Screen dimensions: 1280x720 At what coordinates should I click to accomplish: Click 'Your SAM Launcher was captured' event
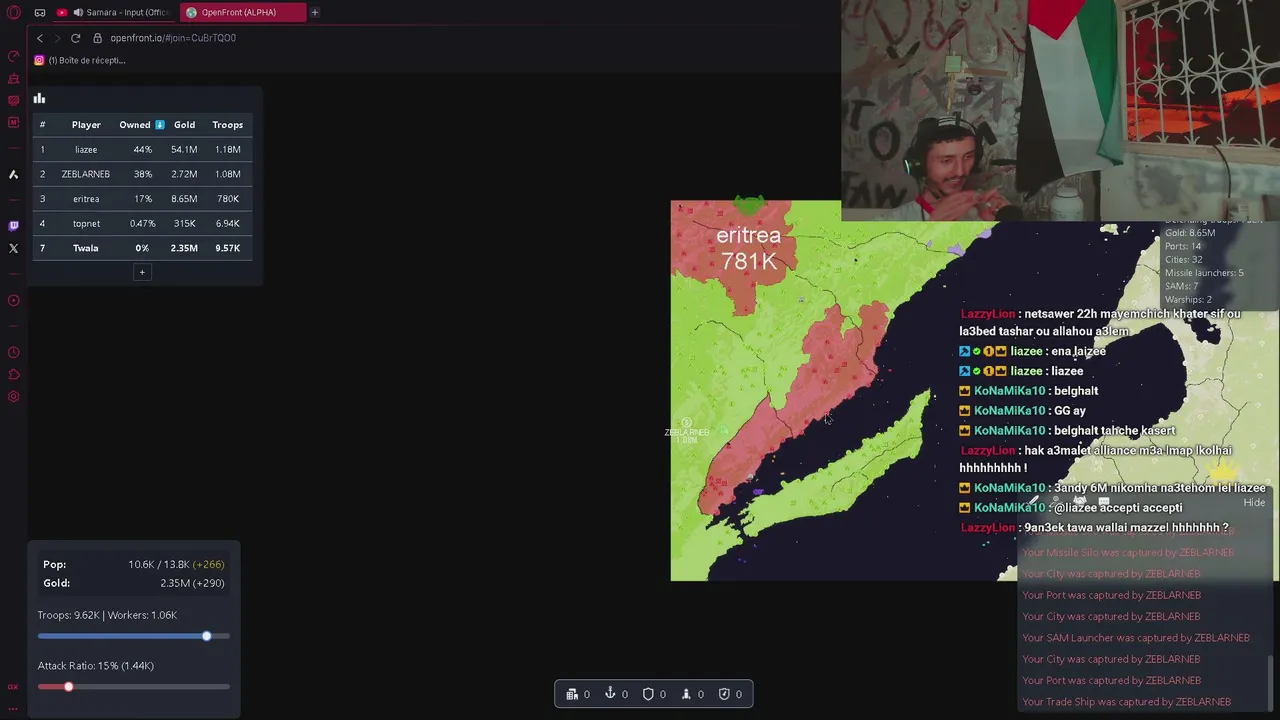coord(1136,638)
